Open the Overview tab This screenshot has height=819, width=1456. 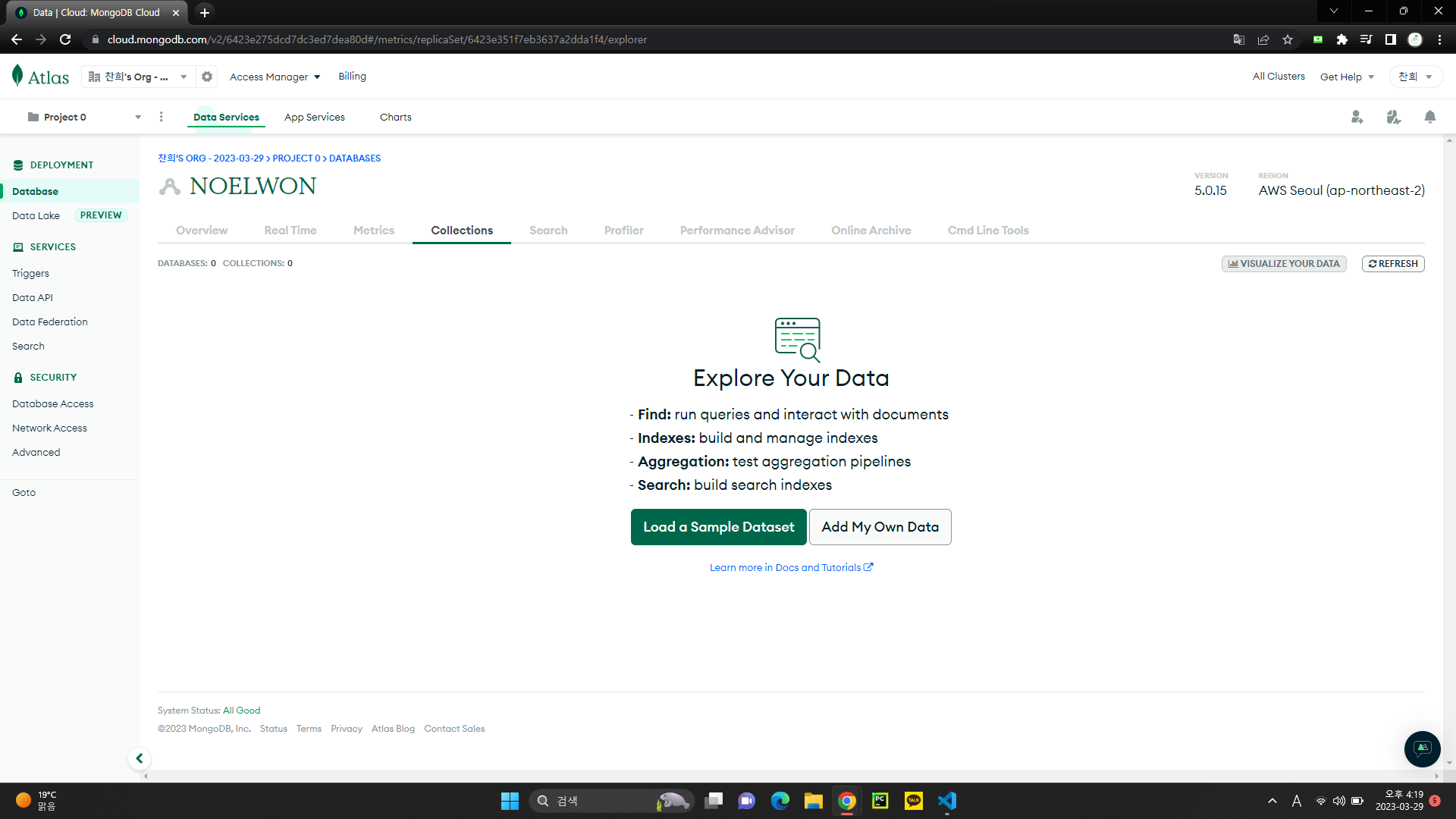202,230
